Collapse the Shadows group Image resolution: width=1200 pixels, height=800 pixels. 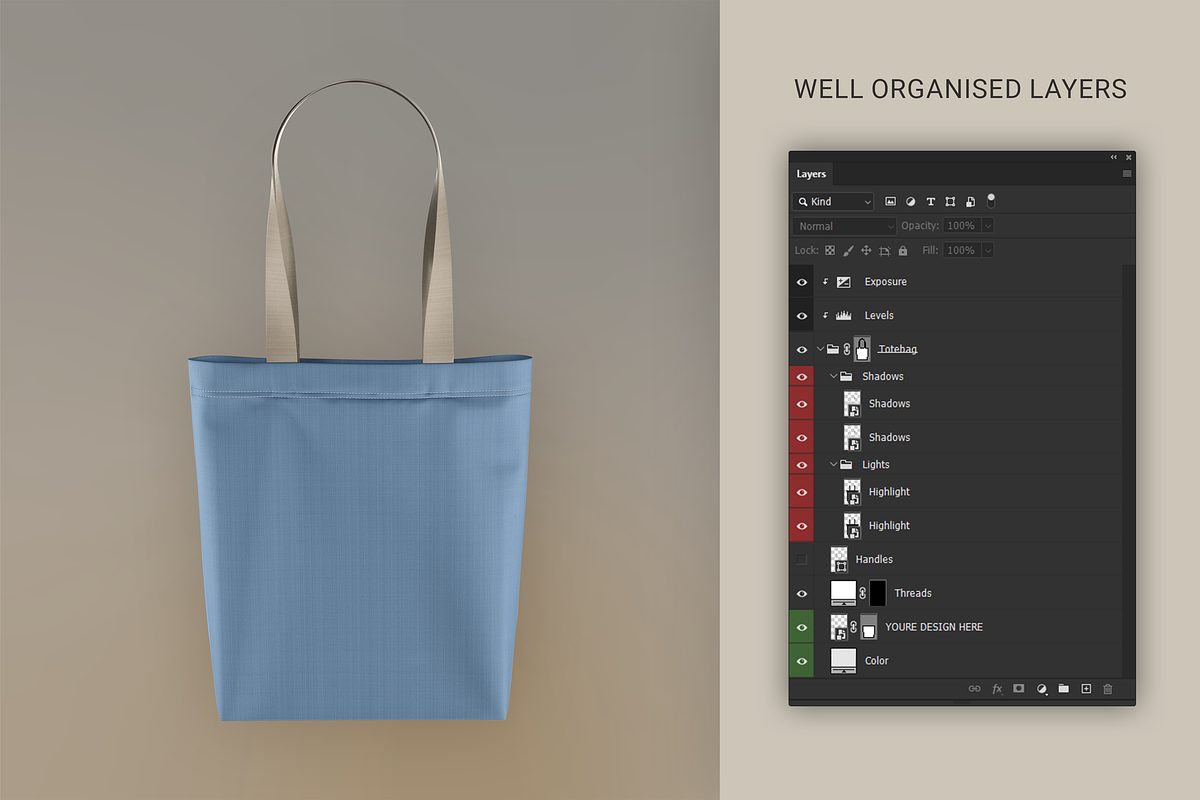click(834, 377)
